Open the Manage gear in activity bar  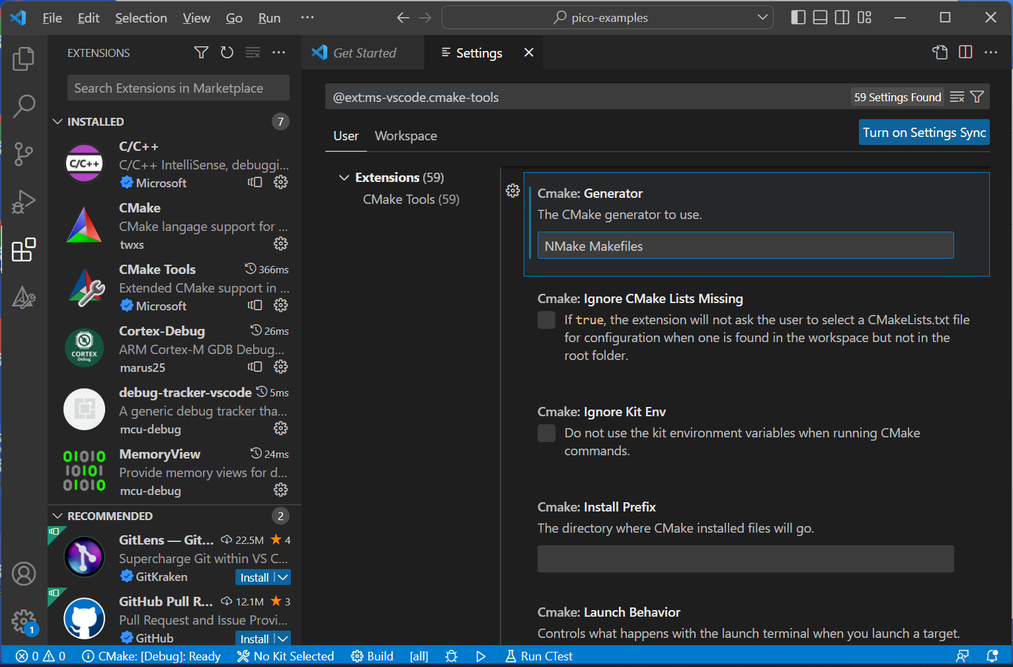[x=23, y=621]
